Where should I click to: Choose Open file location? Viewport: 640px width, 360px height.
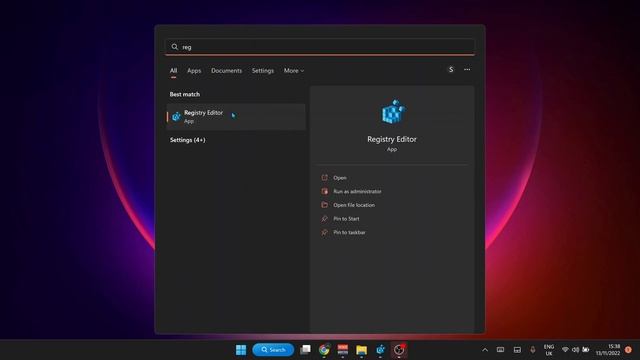tap(354, 205)
